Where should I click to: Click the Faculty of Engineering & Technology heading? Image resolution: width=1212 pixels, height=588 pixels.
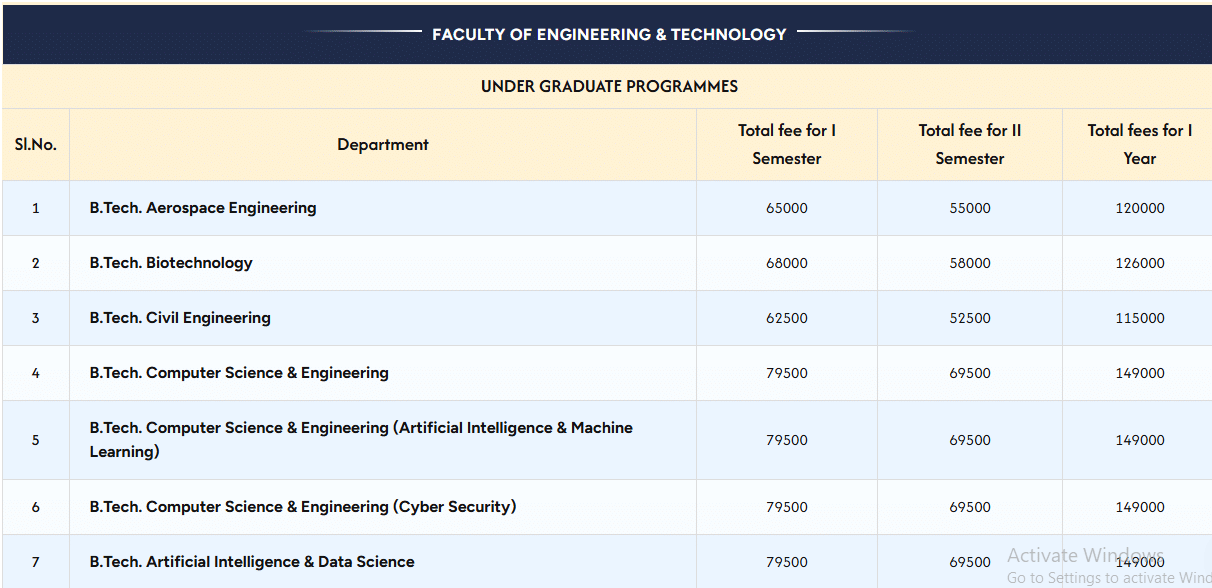[609, 34]
